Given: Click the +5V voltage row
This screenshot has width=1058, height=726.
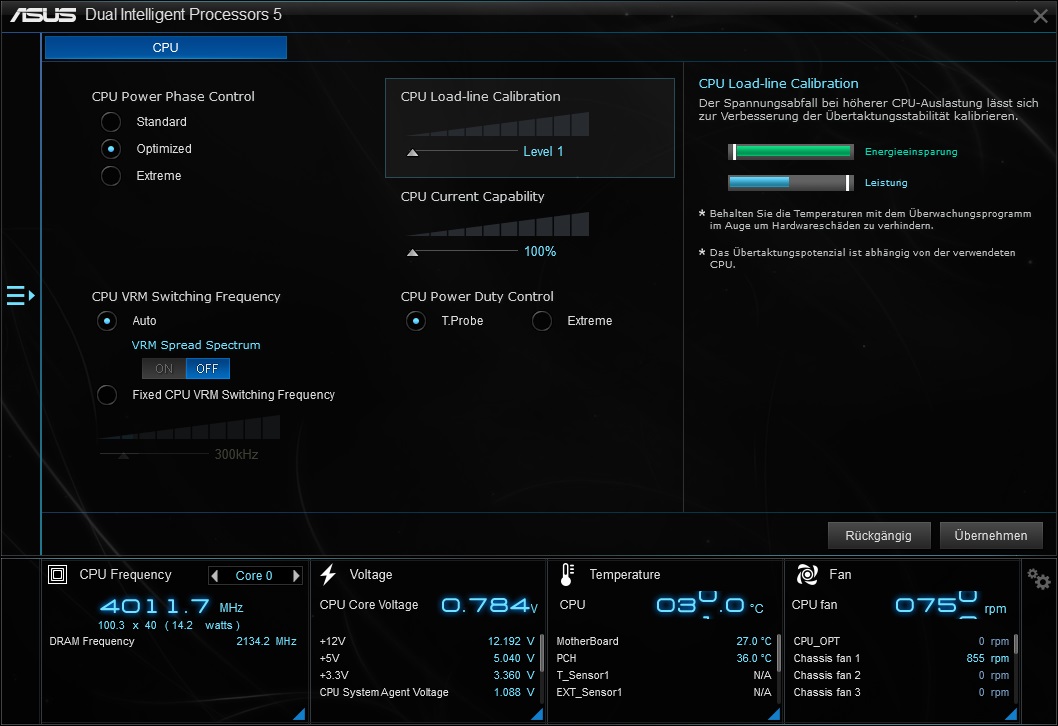Looking at the screenshot, I should tap(426, 658).
